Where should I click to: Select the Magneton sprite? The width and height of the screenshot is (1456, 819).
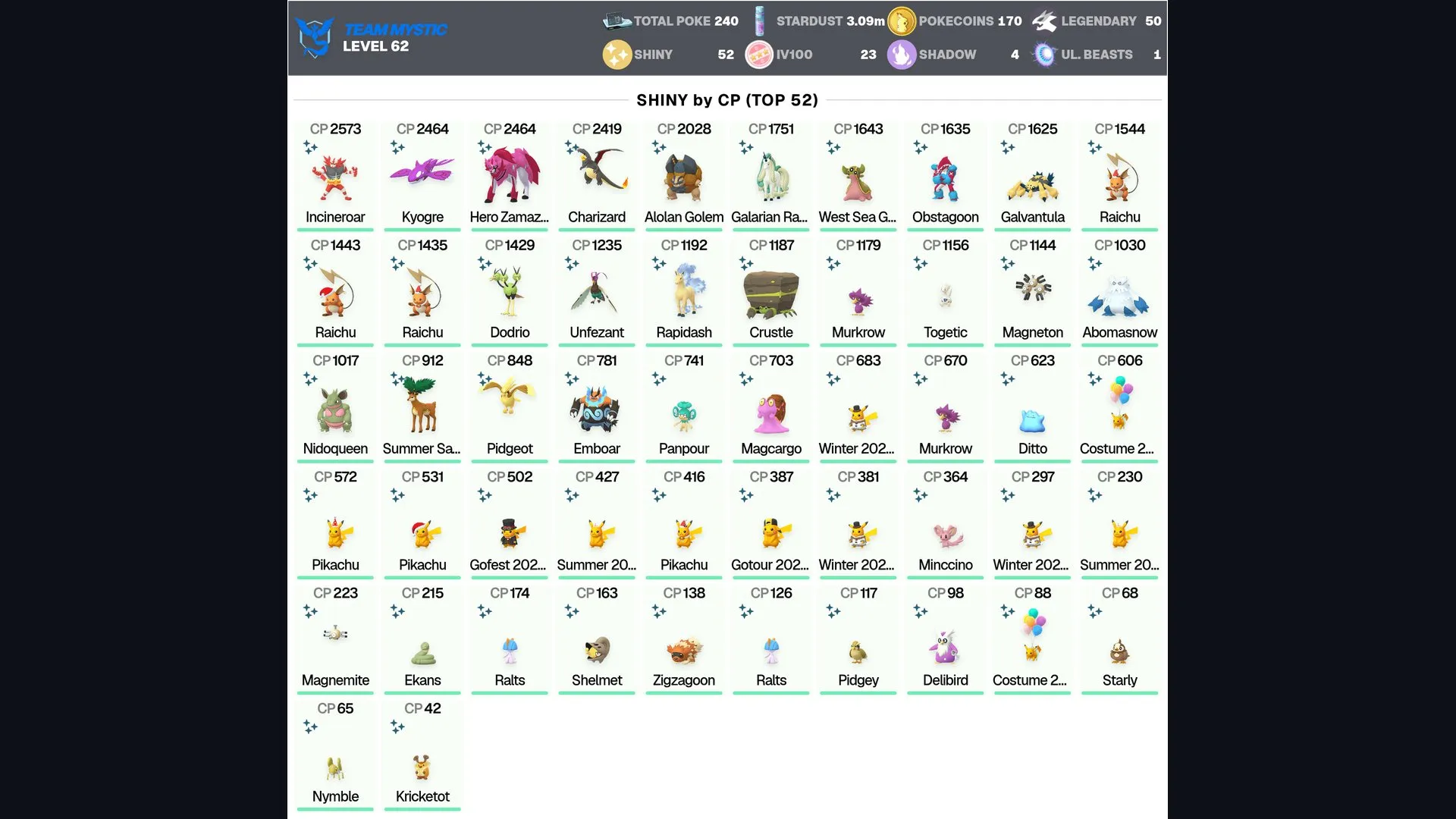[x=1032, y=287]
